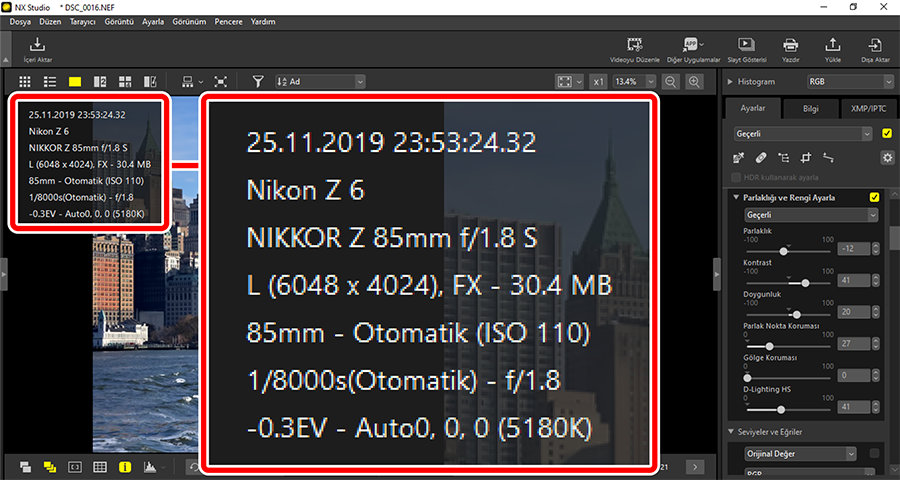900x480 pixels.
Task: Select the white balance gray point eyedropper
Action: tap(739, 157)
